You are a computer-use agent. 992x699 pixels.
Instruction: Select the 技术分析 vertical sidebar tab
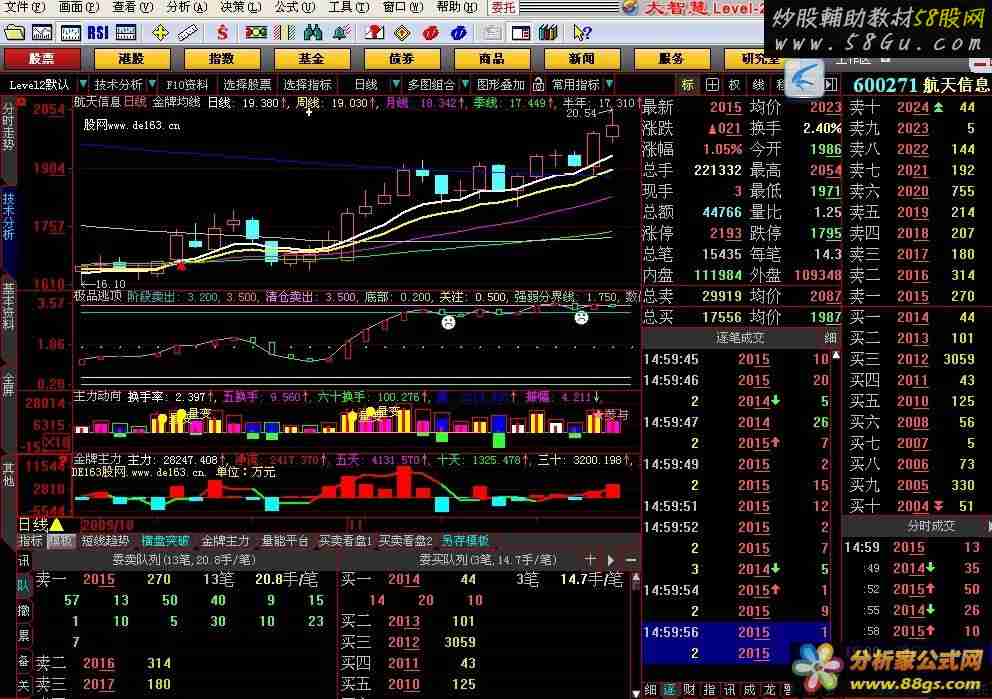8,216
